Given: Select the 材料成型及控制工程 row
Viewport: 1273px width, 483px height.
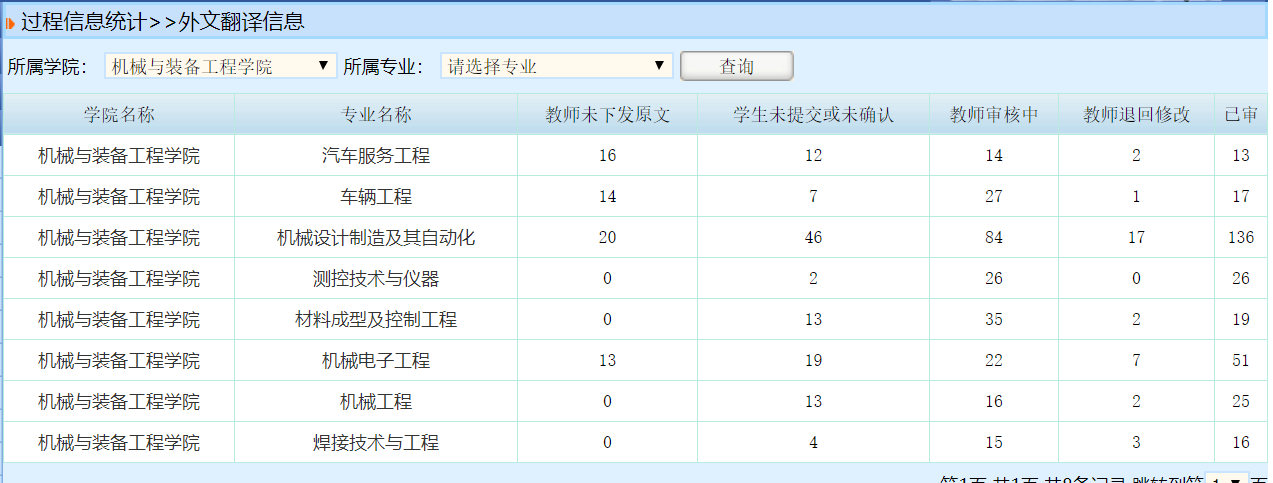Looking at the screenshot, I should (x=376, y=320).
